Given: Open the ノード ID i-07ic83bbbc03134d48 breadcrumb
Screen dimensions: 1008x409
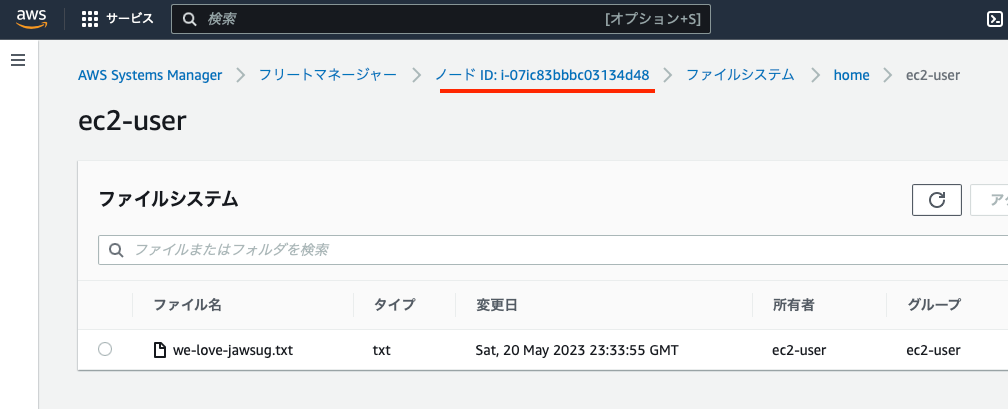Looking at the screenshot, I should [x=542, y=75].
